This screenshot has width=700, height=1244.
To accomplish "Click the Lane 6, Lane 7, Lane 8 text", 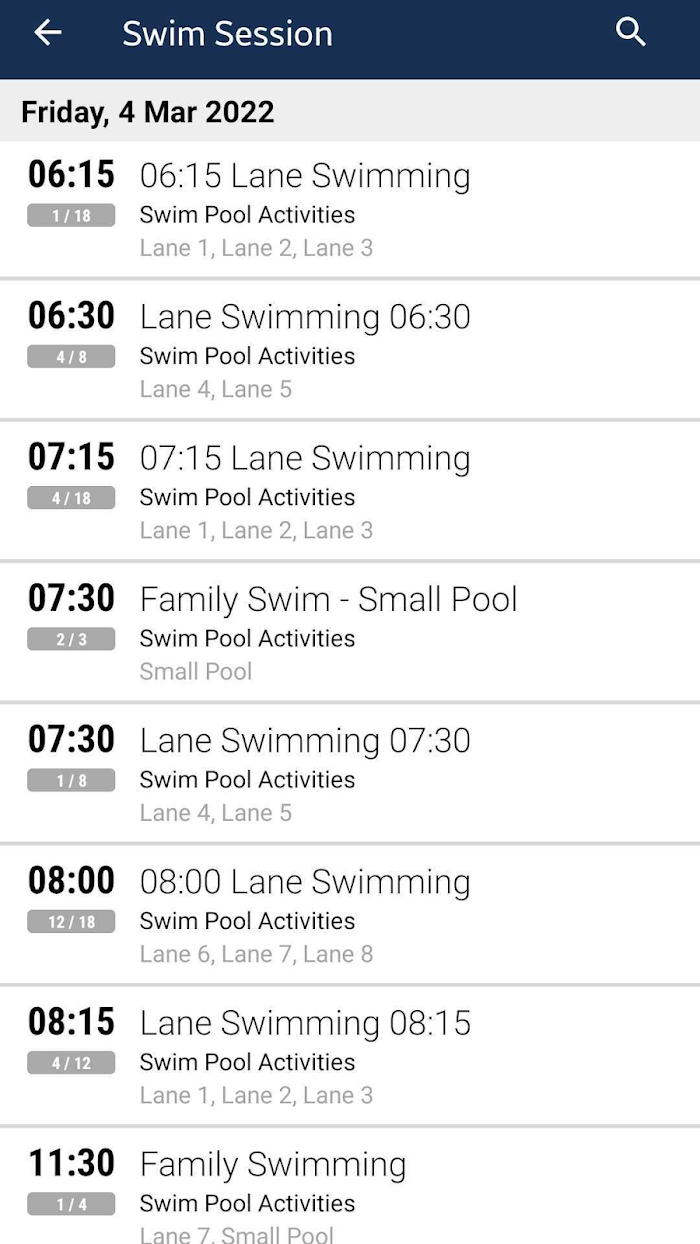I will (256, 954).
